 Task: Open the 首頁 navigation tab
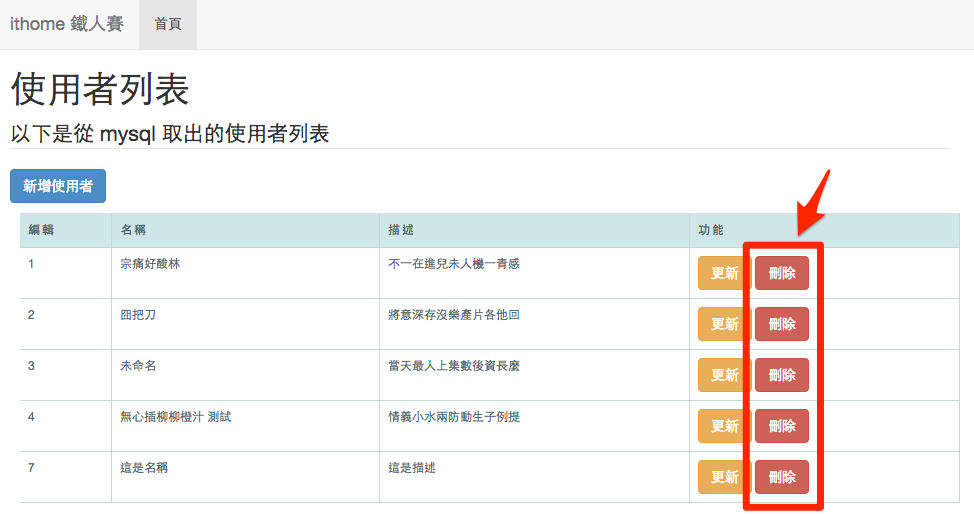tap(168, 24)
